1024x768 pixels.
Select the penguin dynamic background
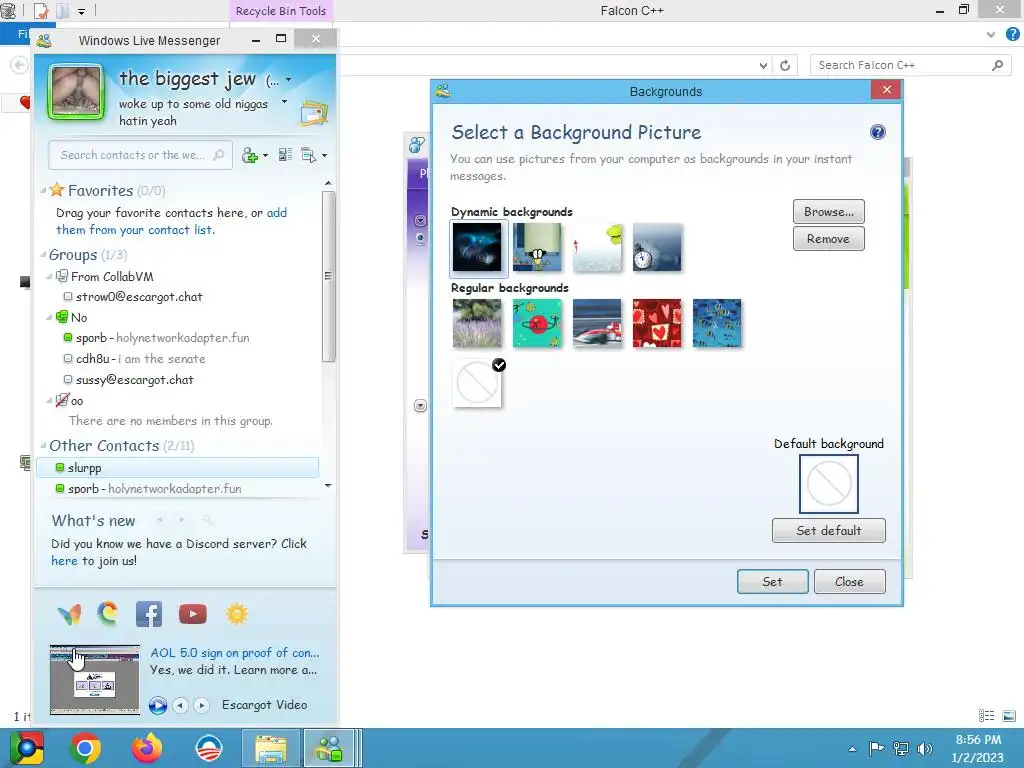(537, 248)
